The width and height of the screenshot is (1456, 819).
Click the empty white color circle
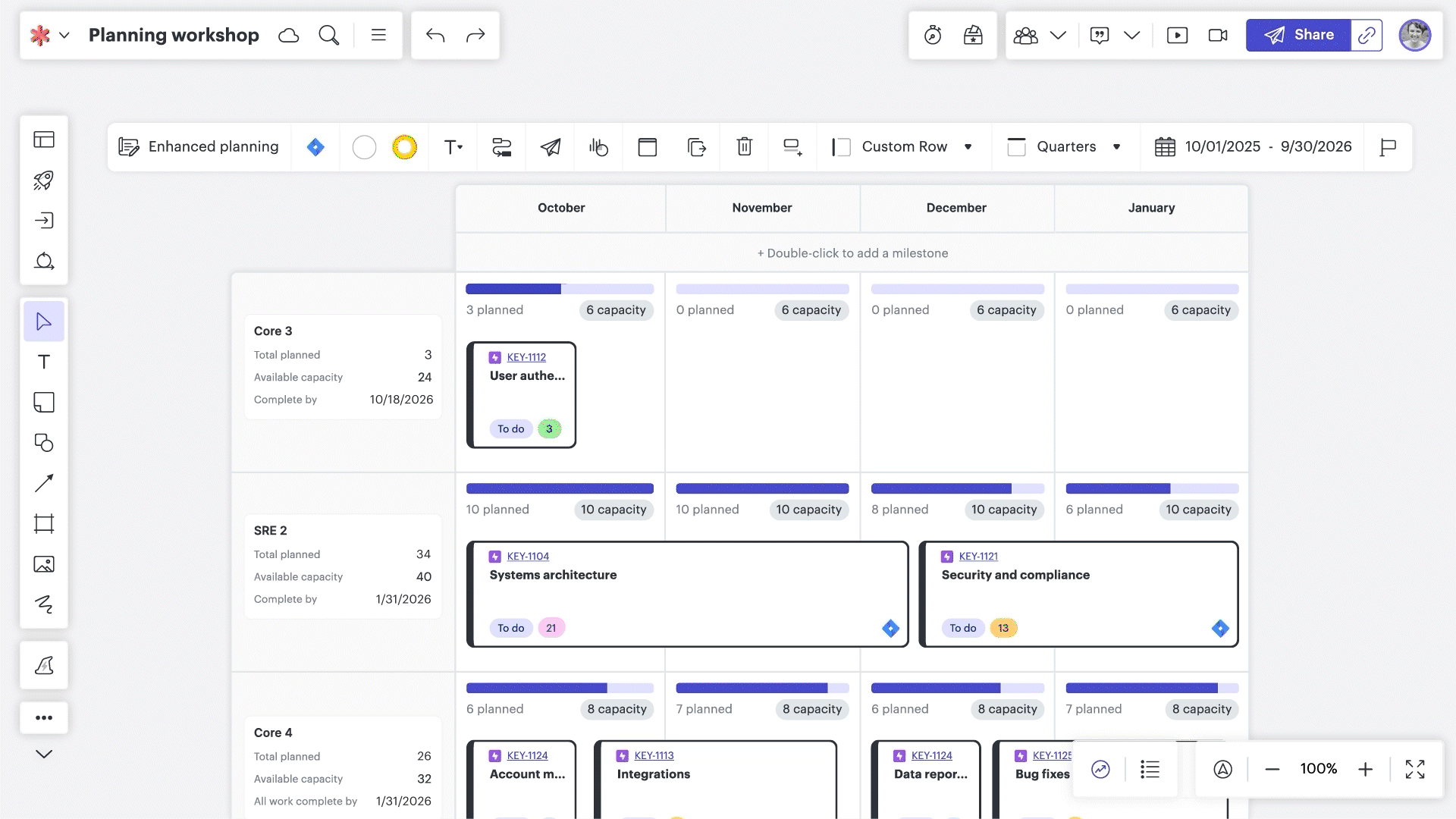[x=365, y=146]
